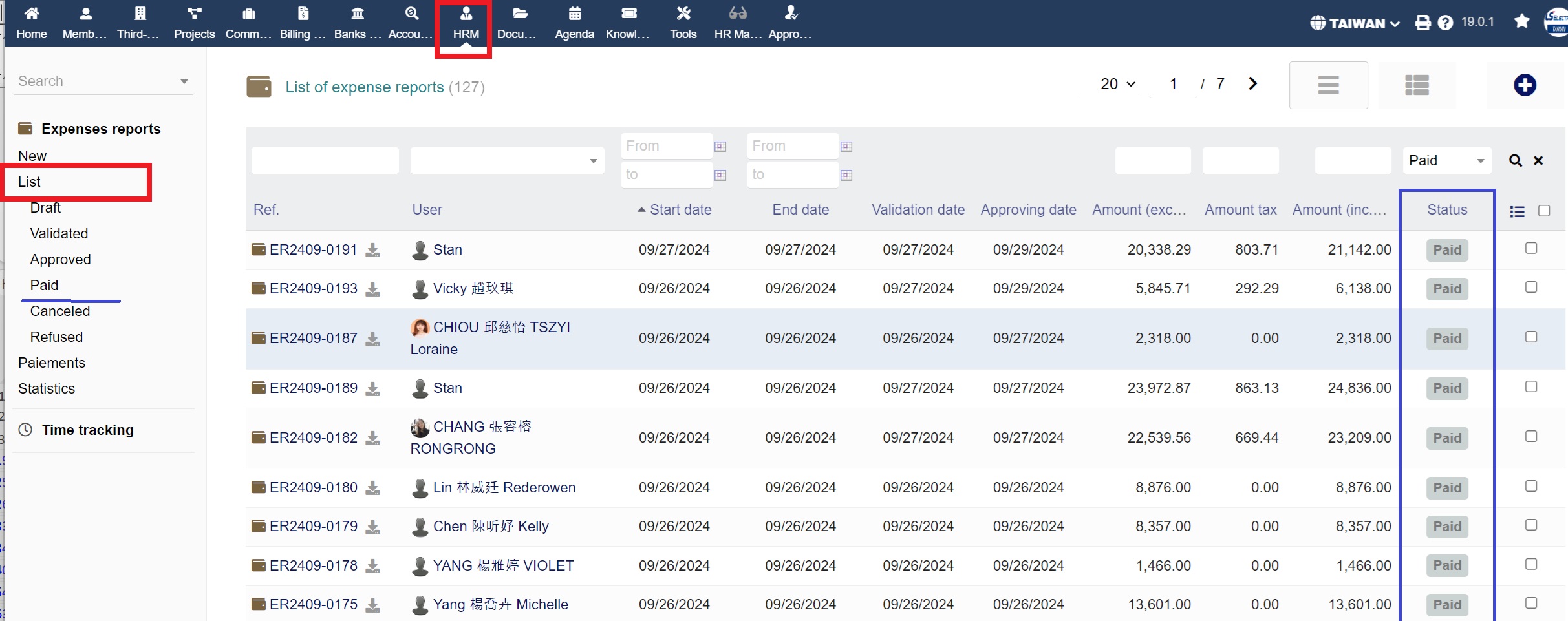Screen dimensions: 1568x621
Task: Go to next page arrow
Action: click(x=1252, y=84)
